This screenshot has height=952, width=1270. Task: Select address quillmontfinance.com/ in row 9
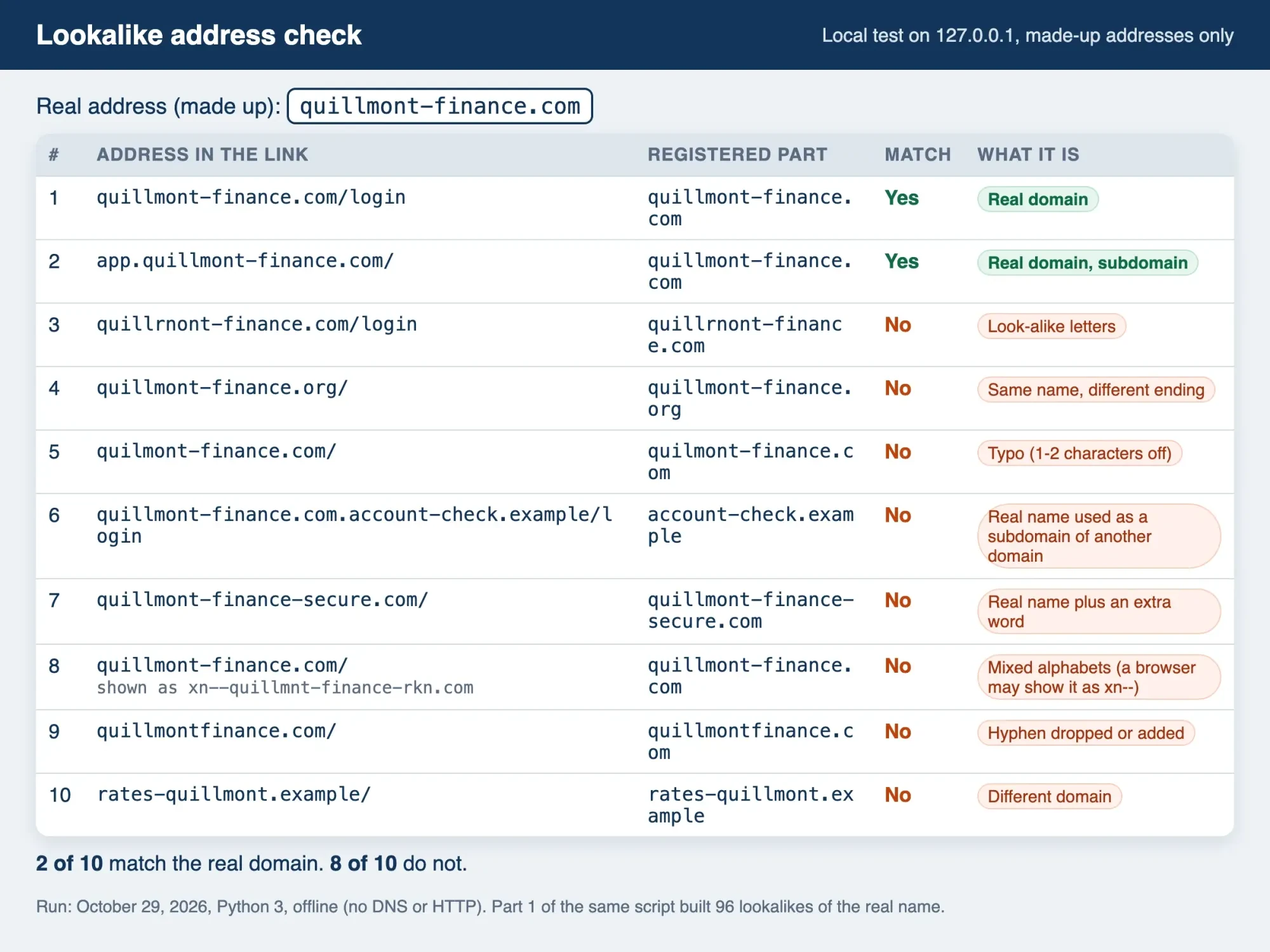(217, 731)
